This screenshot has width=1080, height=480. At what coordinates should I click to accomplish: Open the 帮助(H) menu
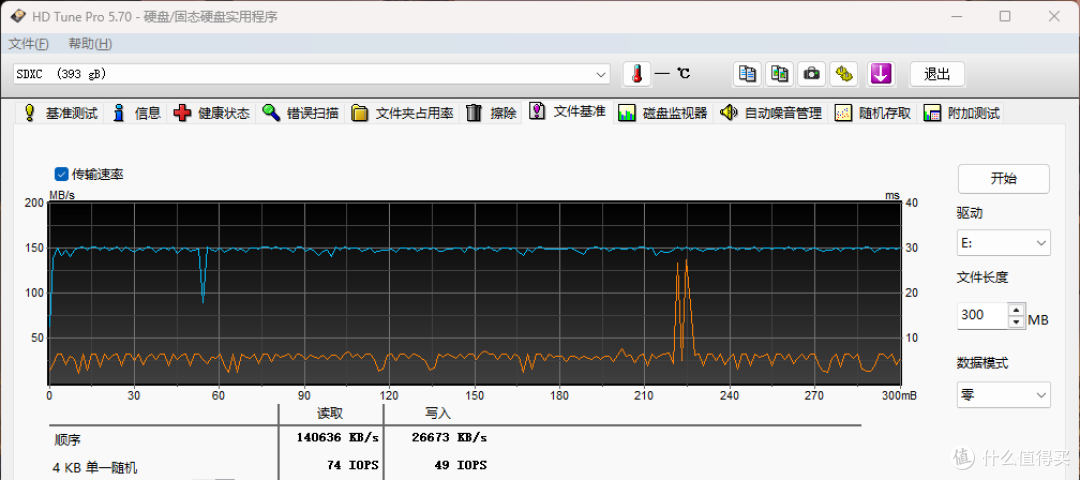(x=90, y=44)
